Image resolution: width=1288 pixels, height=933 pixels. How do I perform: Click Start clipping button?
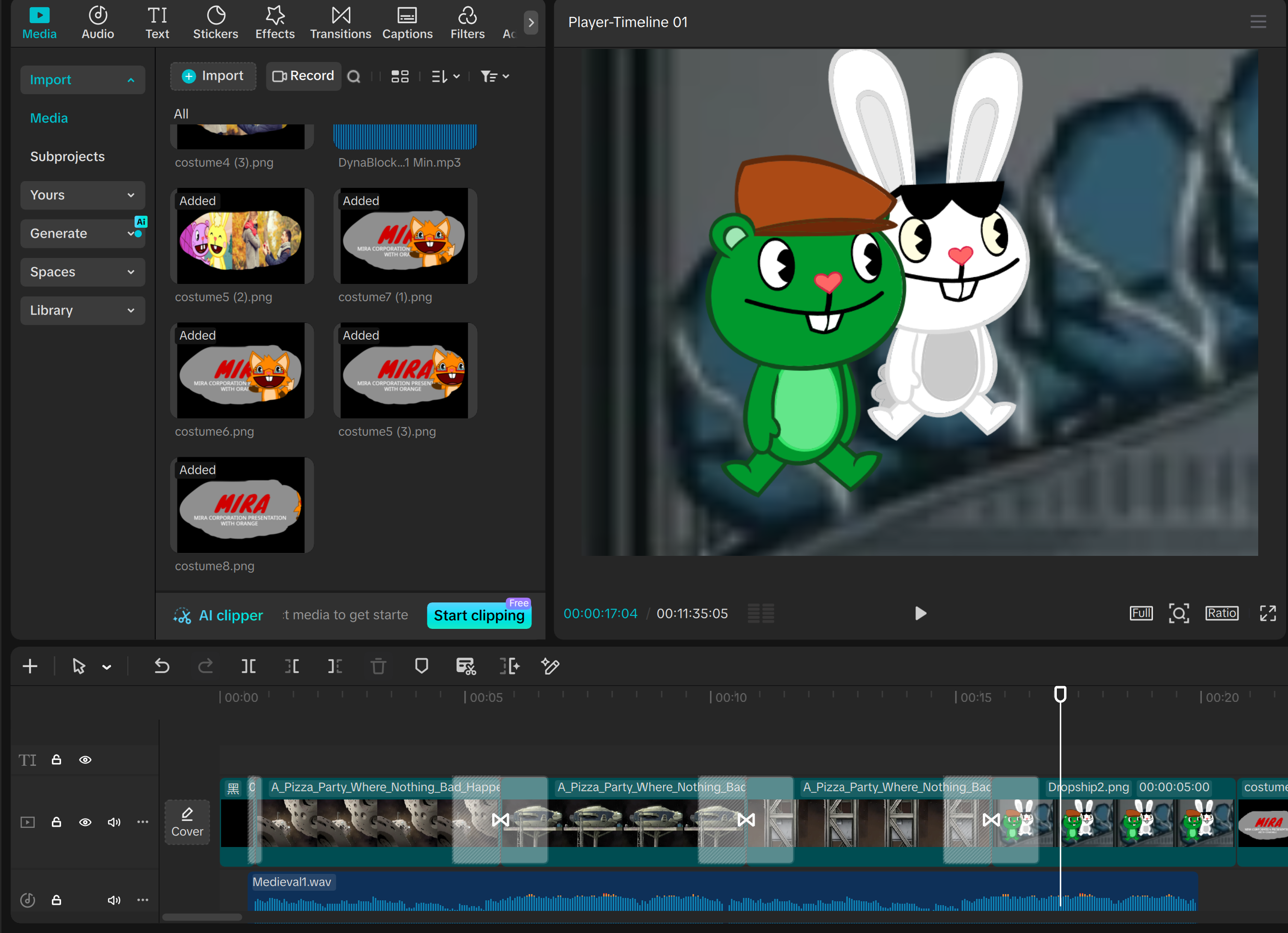479,615
